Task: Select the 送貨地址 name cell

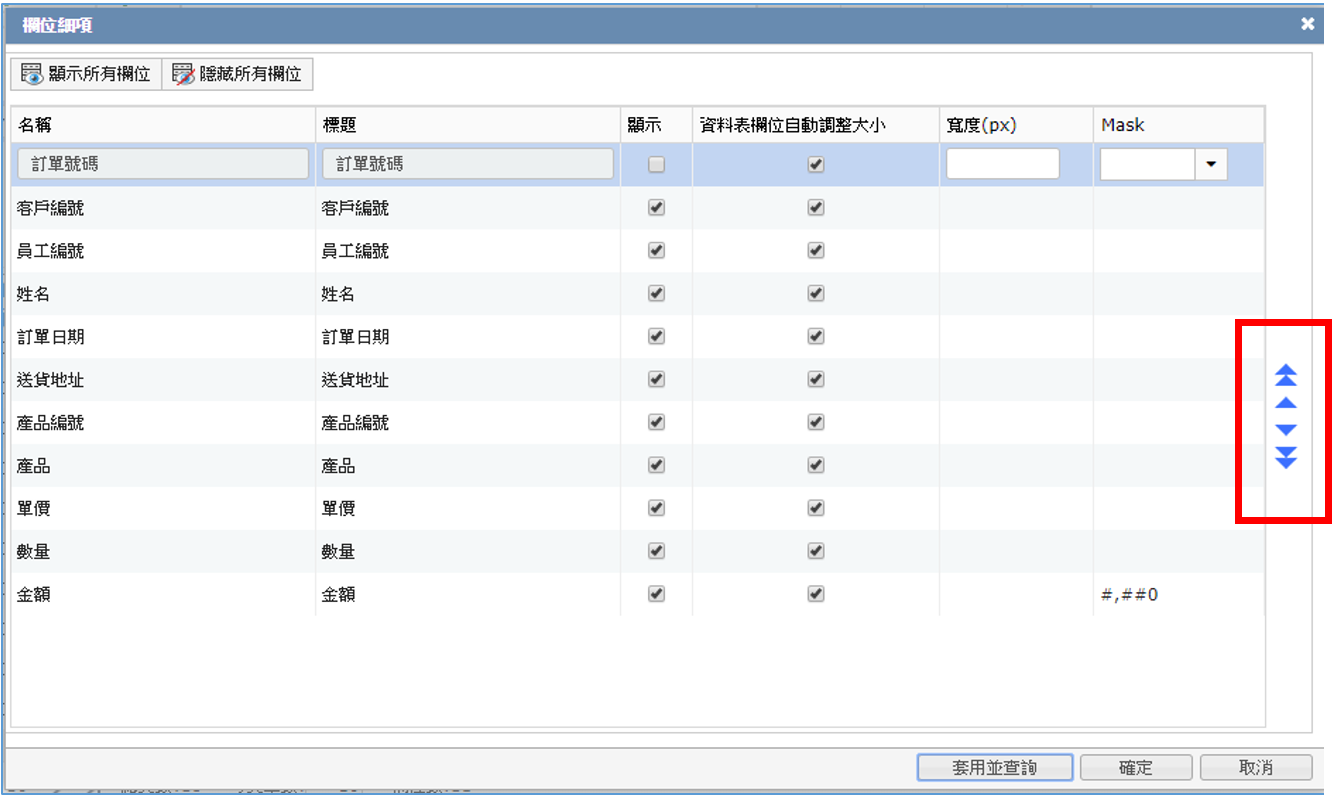Action: (x=163, y=380)
